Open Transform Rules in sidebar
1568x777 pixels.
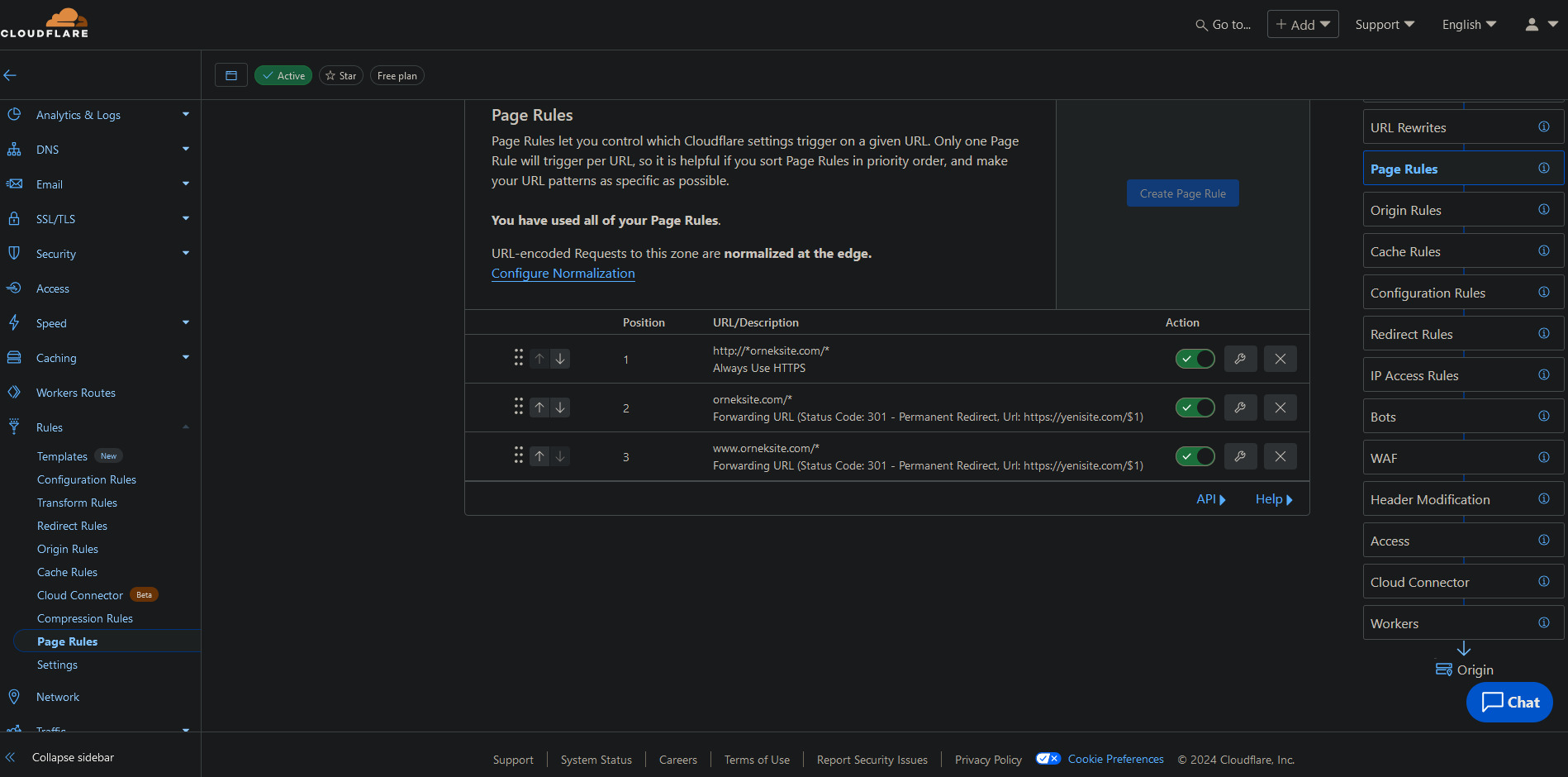tap(77, 503)
